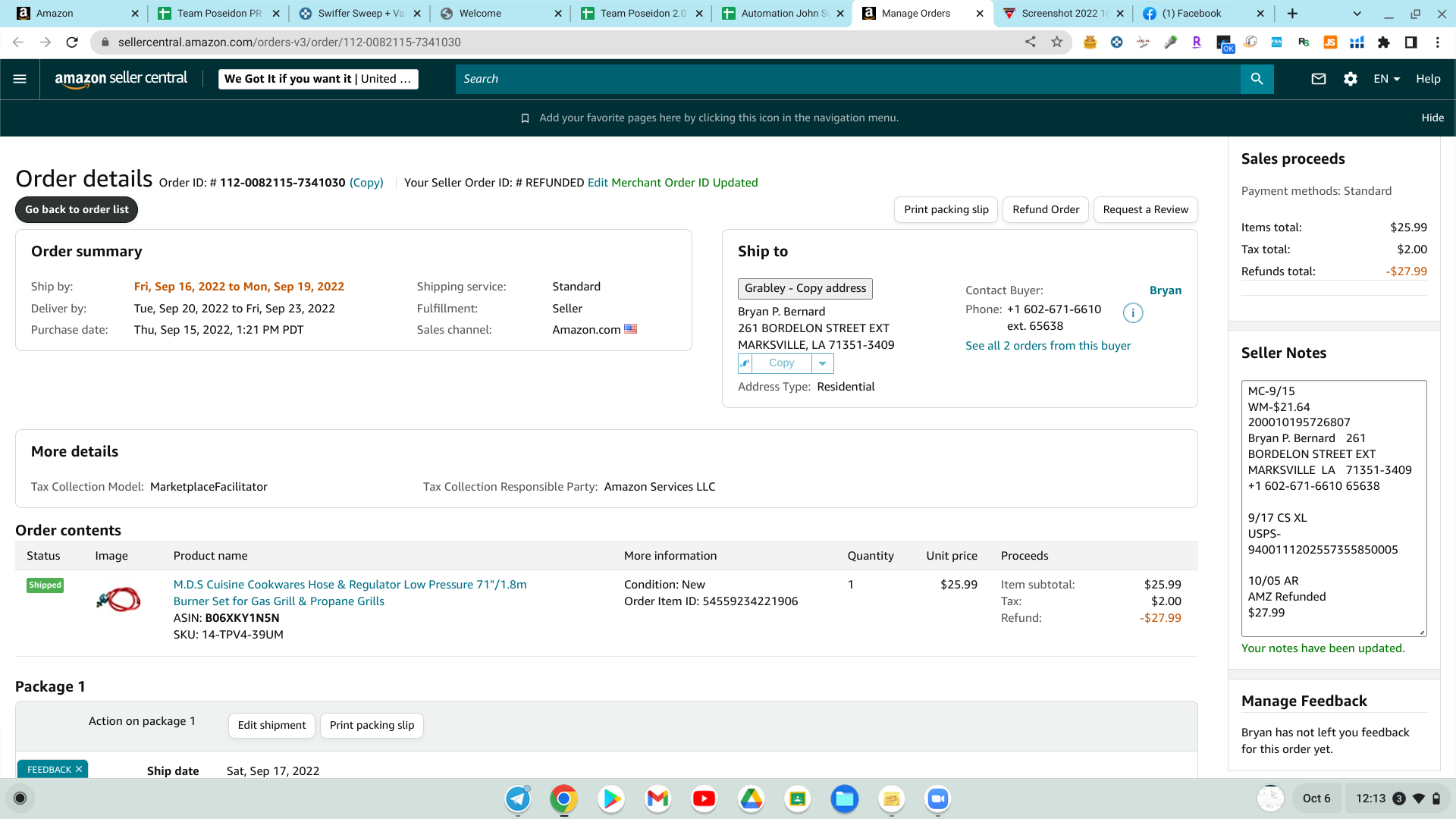Close the FEEDBACK tag with its X
Image resolution: width=1456 pixels, height=819 pixels.
(79, 770)
